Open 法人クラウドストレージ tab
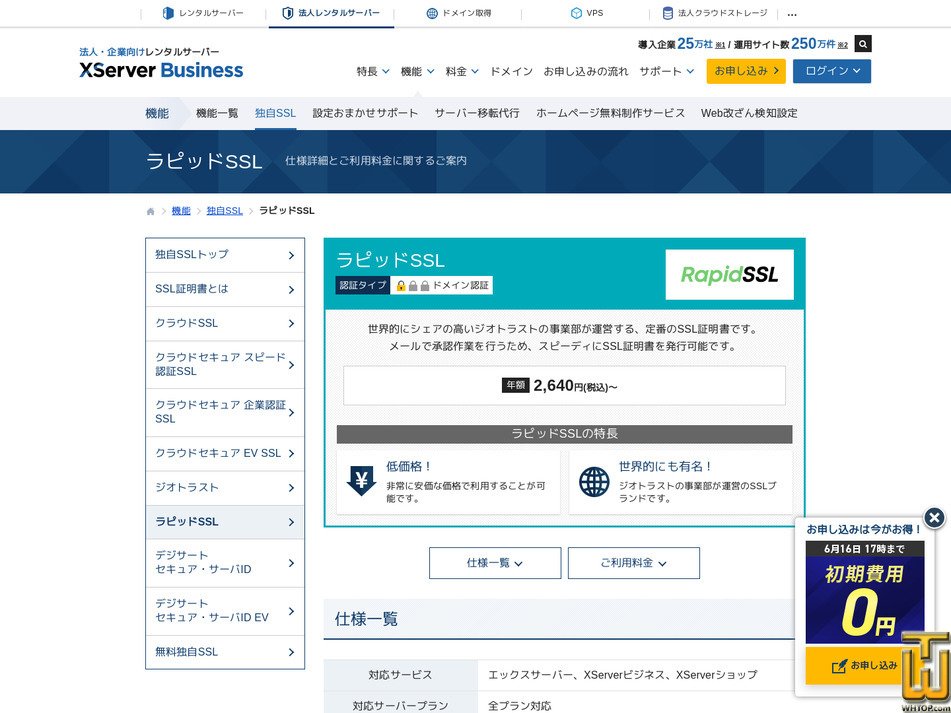Screen dimensions: 951x713 pos(714,13)
